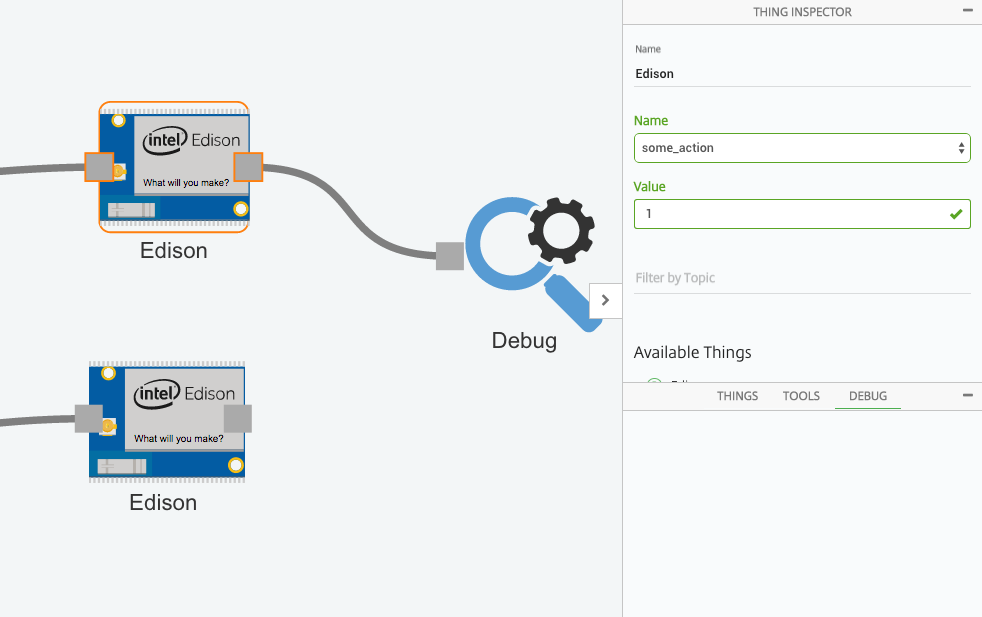Switch to the TOOLS tab
982x617 pixels.
[801, 396]
